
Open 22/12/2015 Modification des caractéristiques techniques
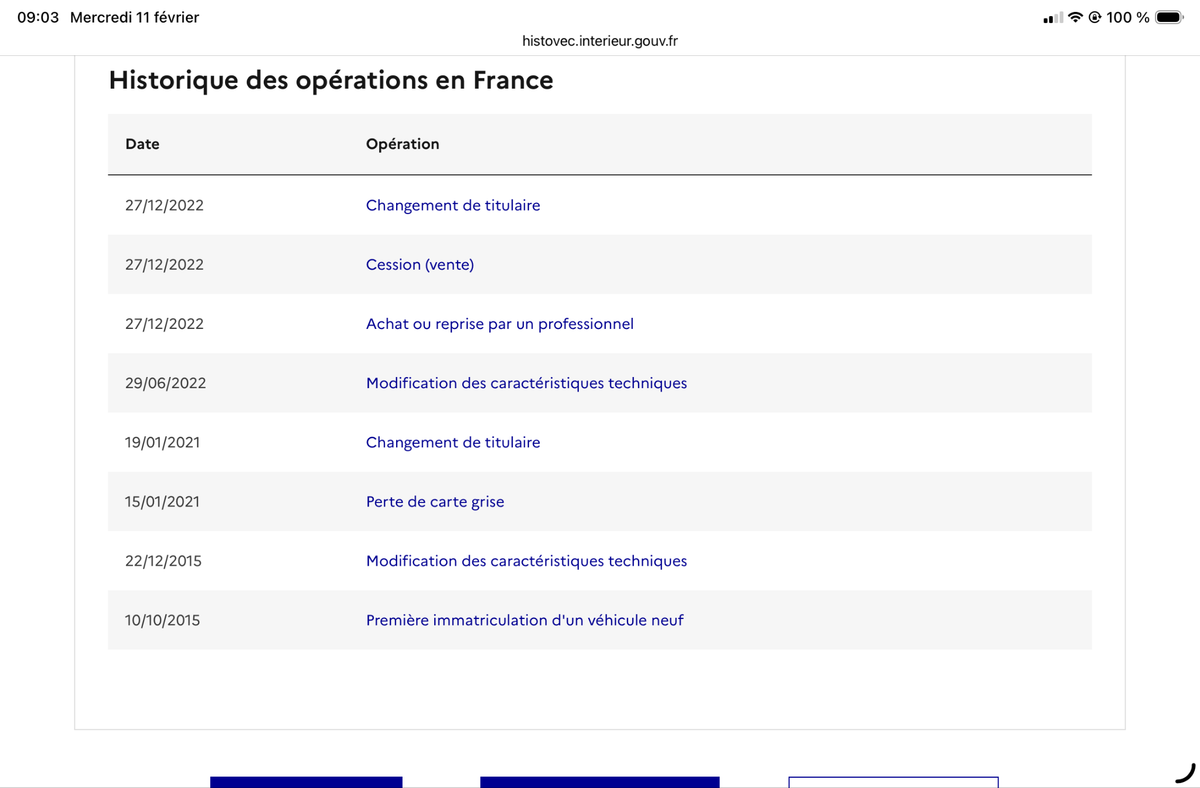(x=527, y=561)
